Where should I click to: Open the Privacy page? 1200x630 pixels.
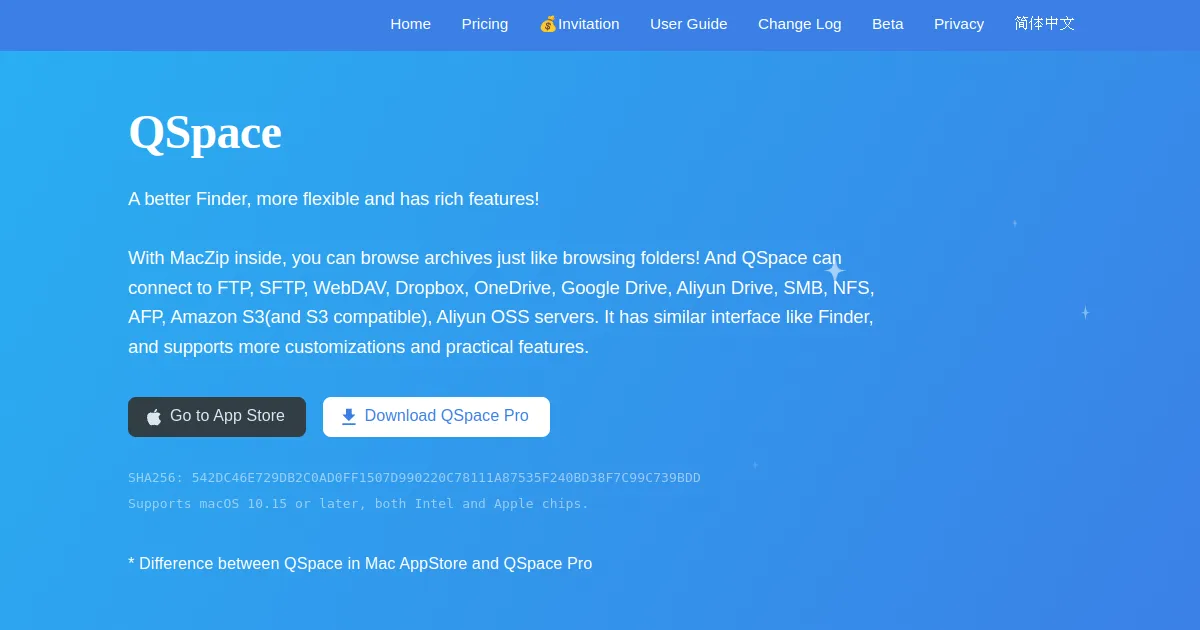click(959, 24)
